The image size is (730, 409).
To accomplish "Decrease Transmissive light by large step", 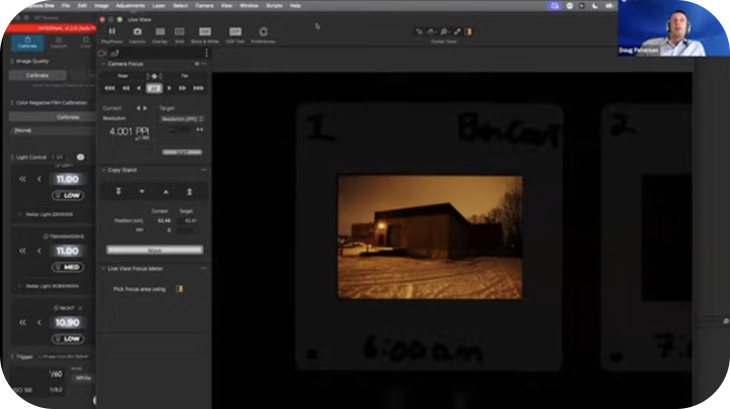I will click(x=22, y=251).
